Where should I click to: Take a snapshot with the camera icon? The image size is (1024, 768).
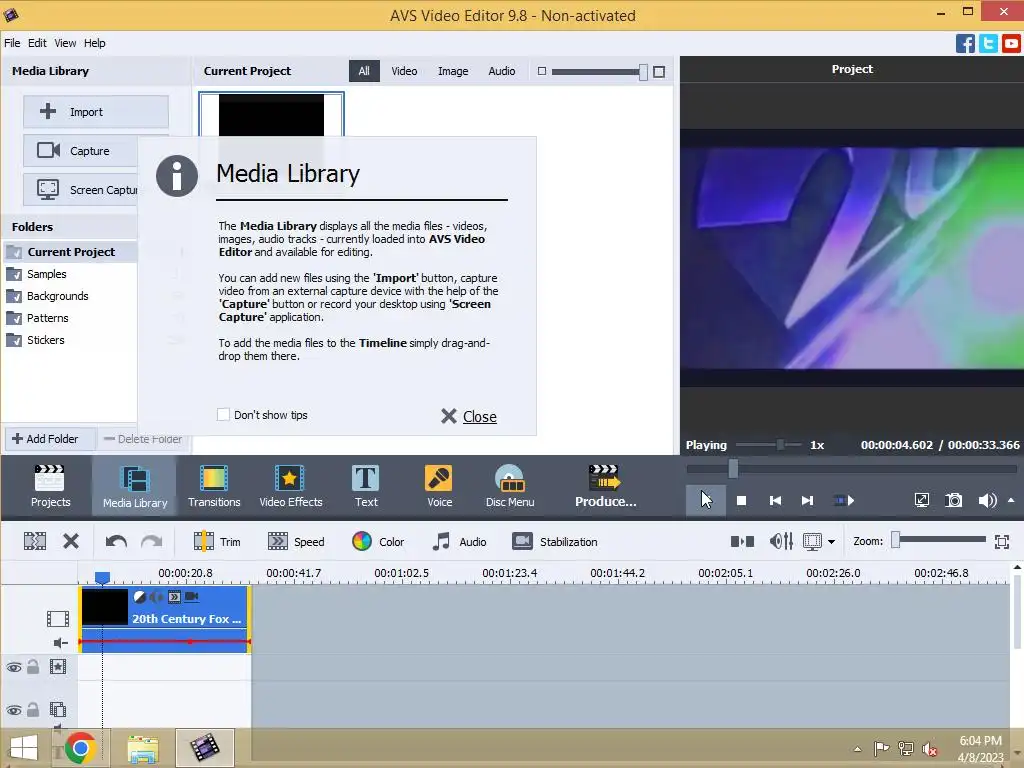pos(953,500)
